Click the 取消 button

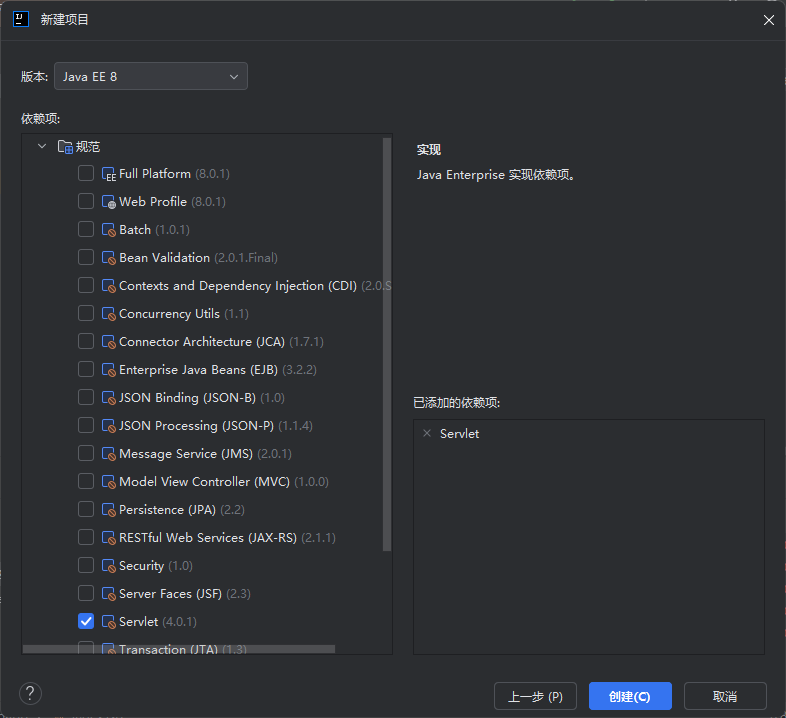pos(725,696)
